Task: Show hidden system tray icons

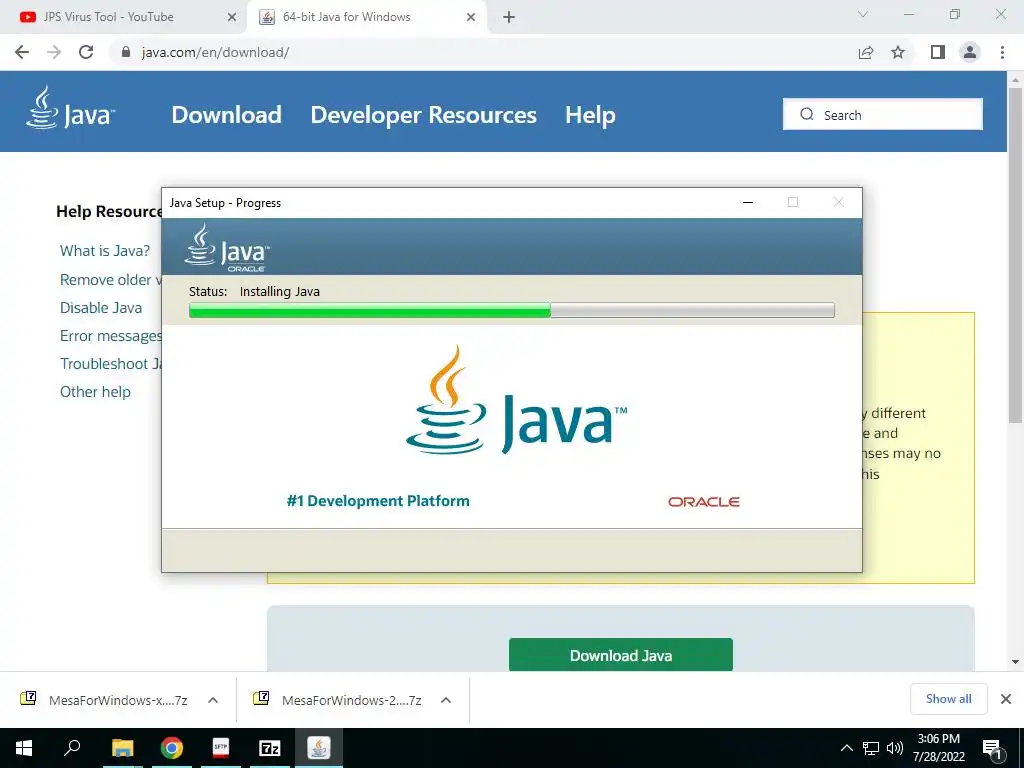Action: click(x=846, y=748)
